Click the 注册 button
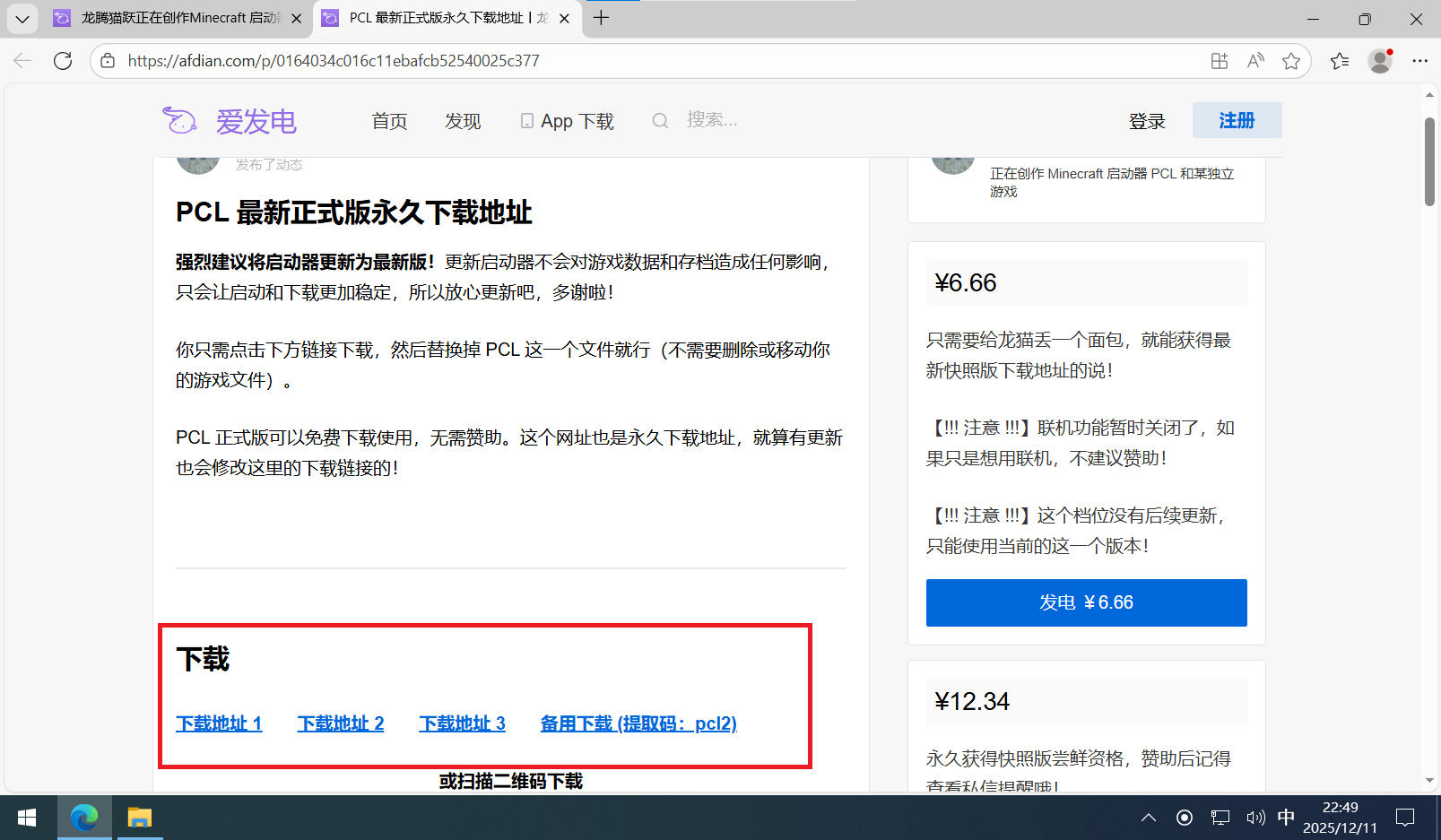The width and height of the screenshot is (1441, 840). 1237,120
